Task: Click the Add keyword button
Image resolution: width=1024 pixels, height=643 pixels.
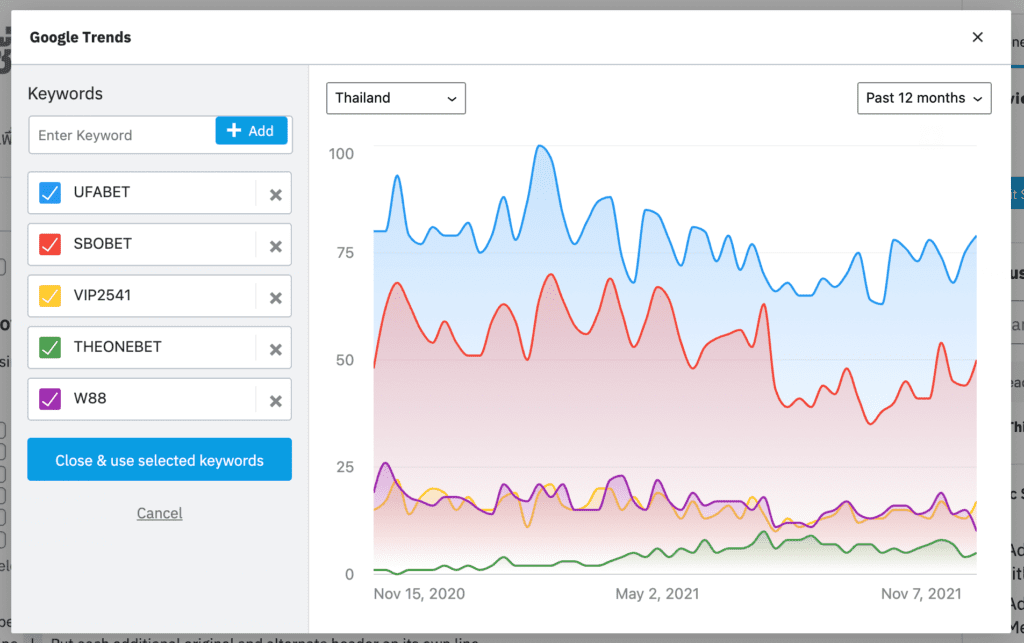Action: coord(251,131)
